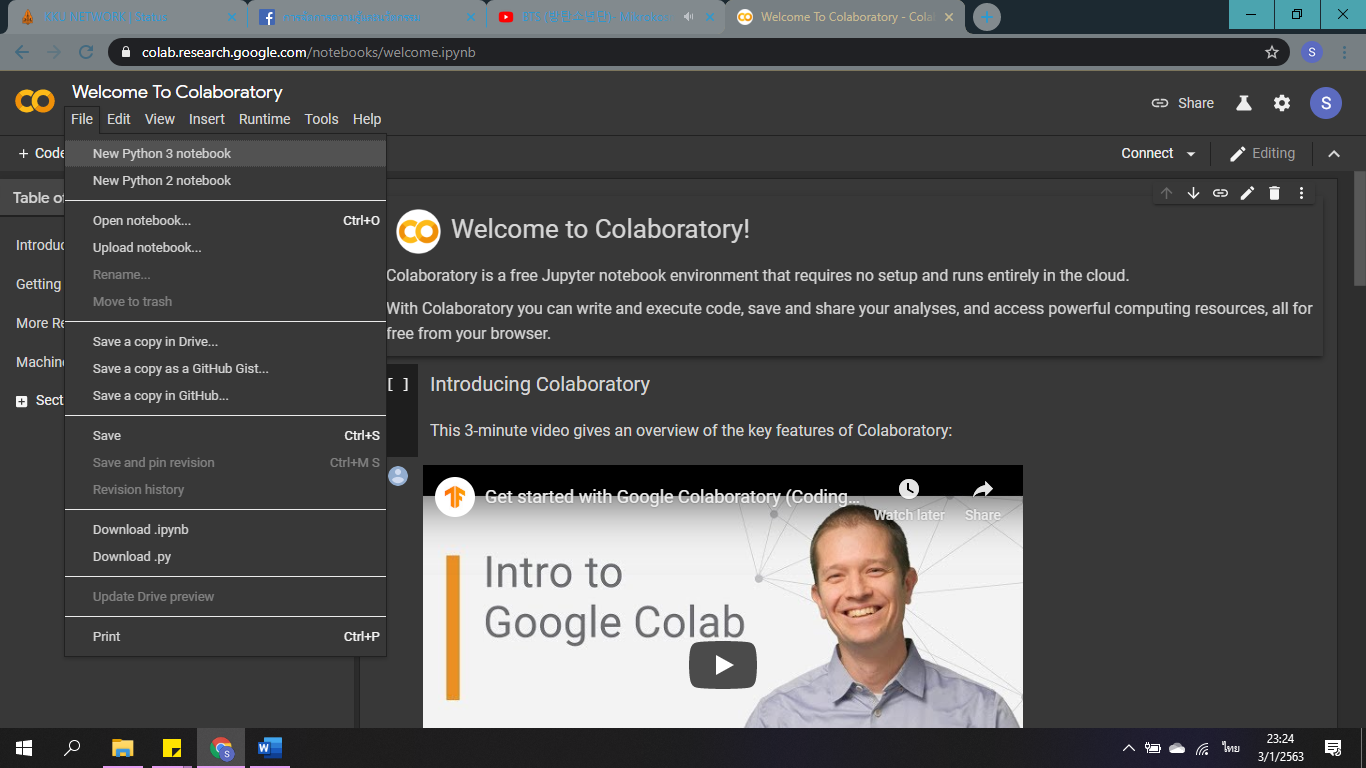Click the flask experiments icon
The height and width of the screenshot is (768, 1366).
click(1244, 103)
